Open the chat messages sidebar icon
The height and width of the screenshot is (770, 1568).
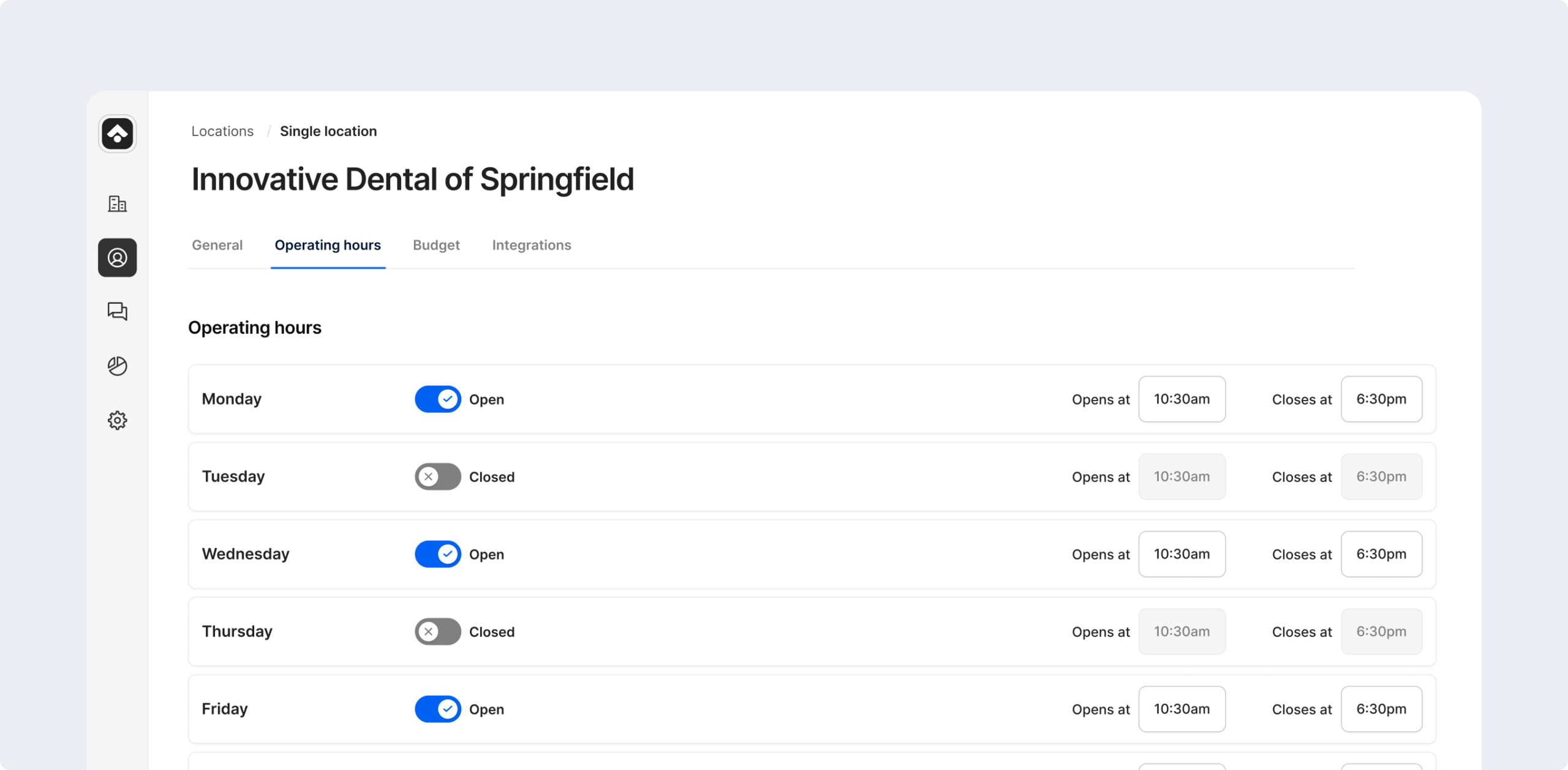click(117, 311)
